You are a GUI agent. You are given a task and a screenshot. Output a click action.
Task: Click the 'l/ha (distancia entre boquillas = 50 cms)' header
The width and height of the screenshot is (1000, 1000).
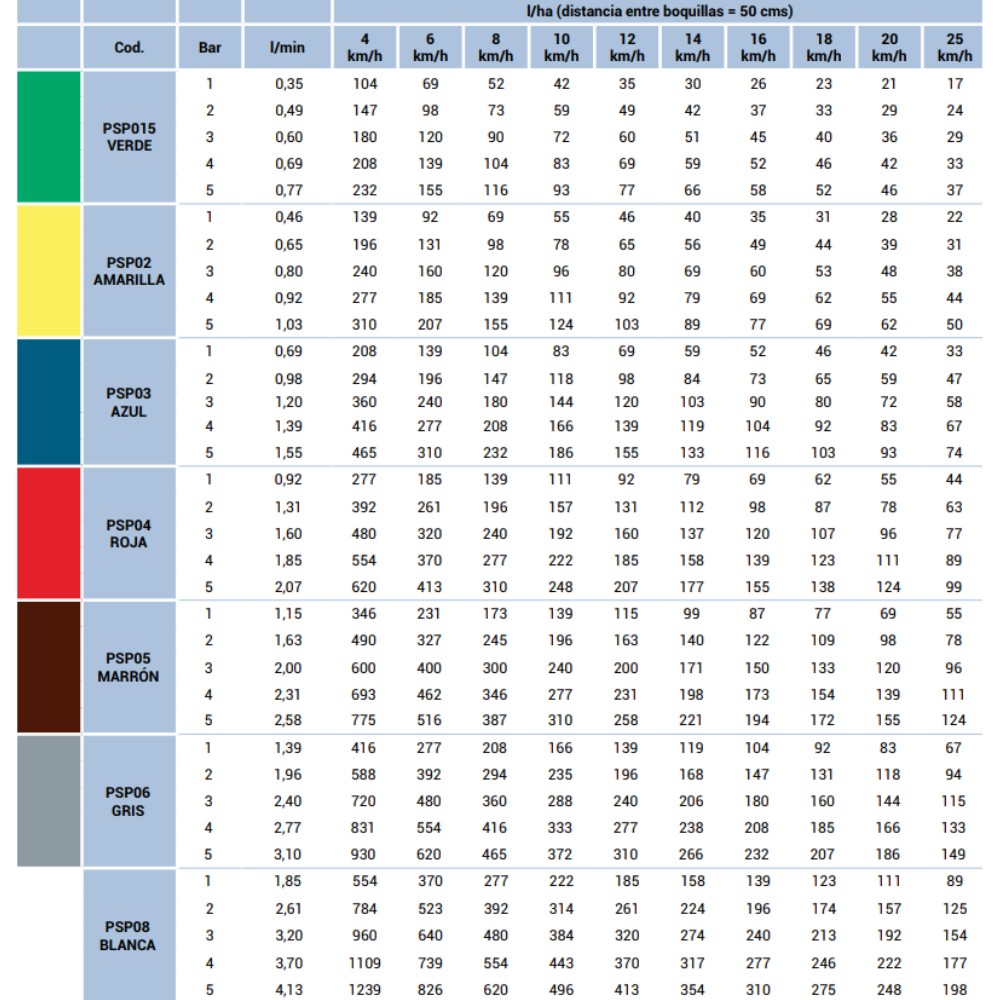coord(659,11)
